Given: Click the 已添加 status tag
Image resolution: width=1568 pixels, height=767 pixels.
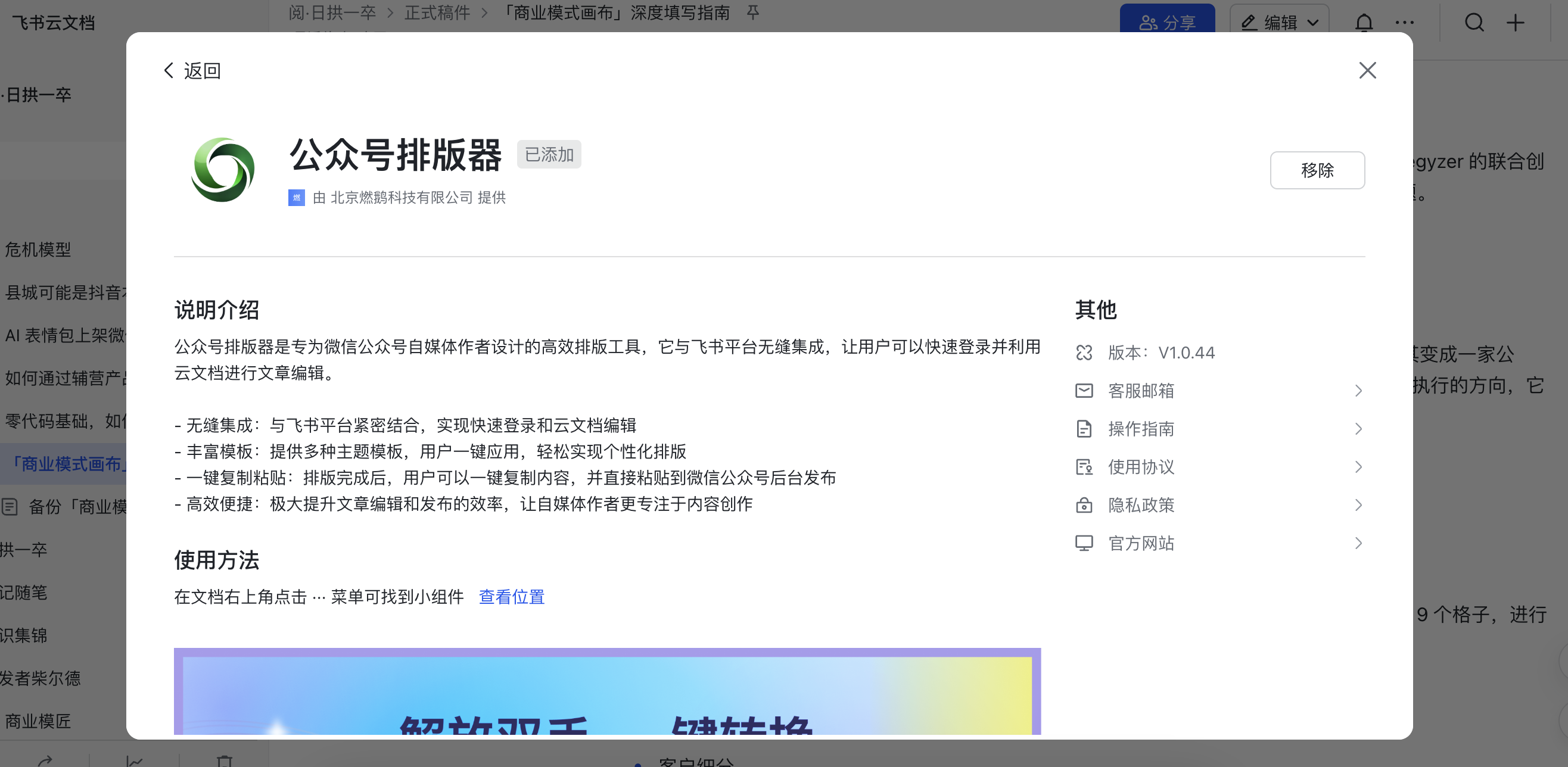Looking at the screenshot, I should 549,154.
